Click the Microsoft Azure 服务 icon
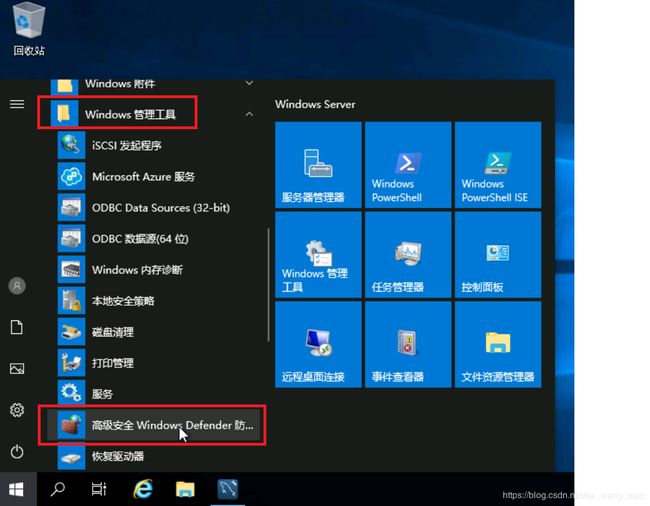The width and height of the screenshot is (650, 506). click(x=71, y=176)
